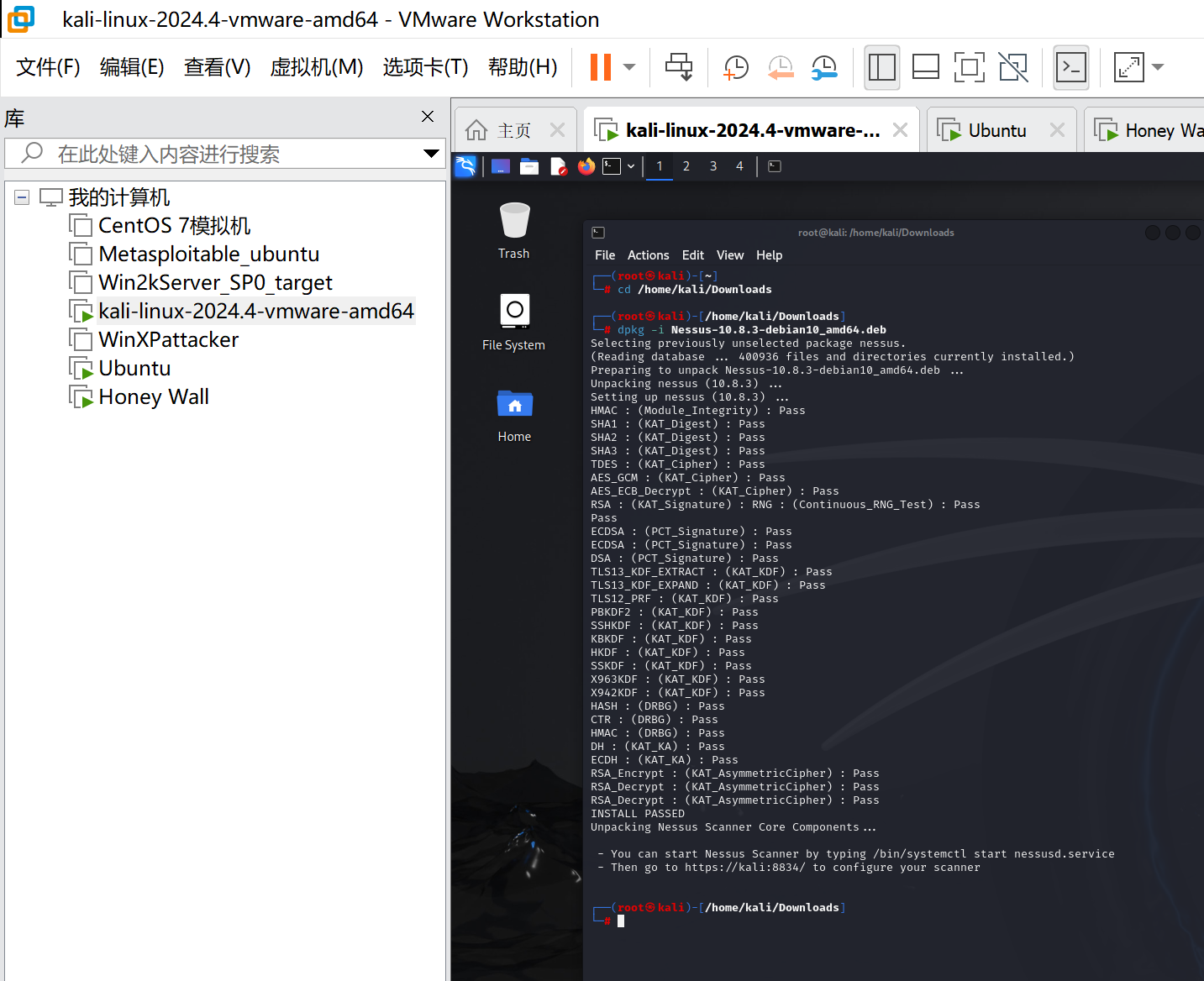Switch to workspace 3
Screen dimensions: 1204x981
point(713,166)
